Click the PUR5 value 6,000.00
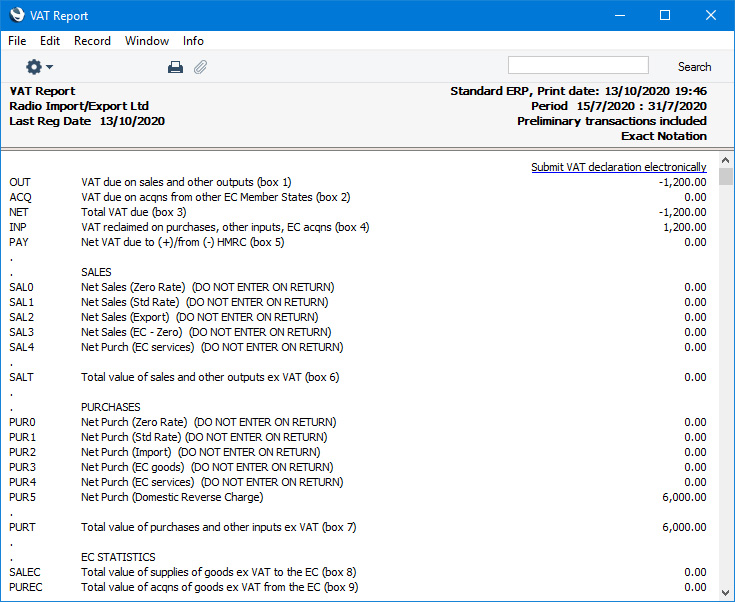 [684, 497]
